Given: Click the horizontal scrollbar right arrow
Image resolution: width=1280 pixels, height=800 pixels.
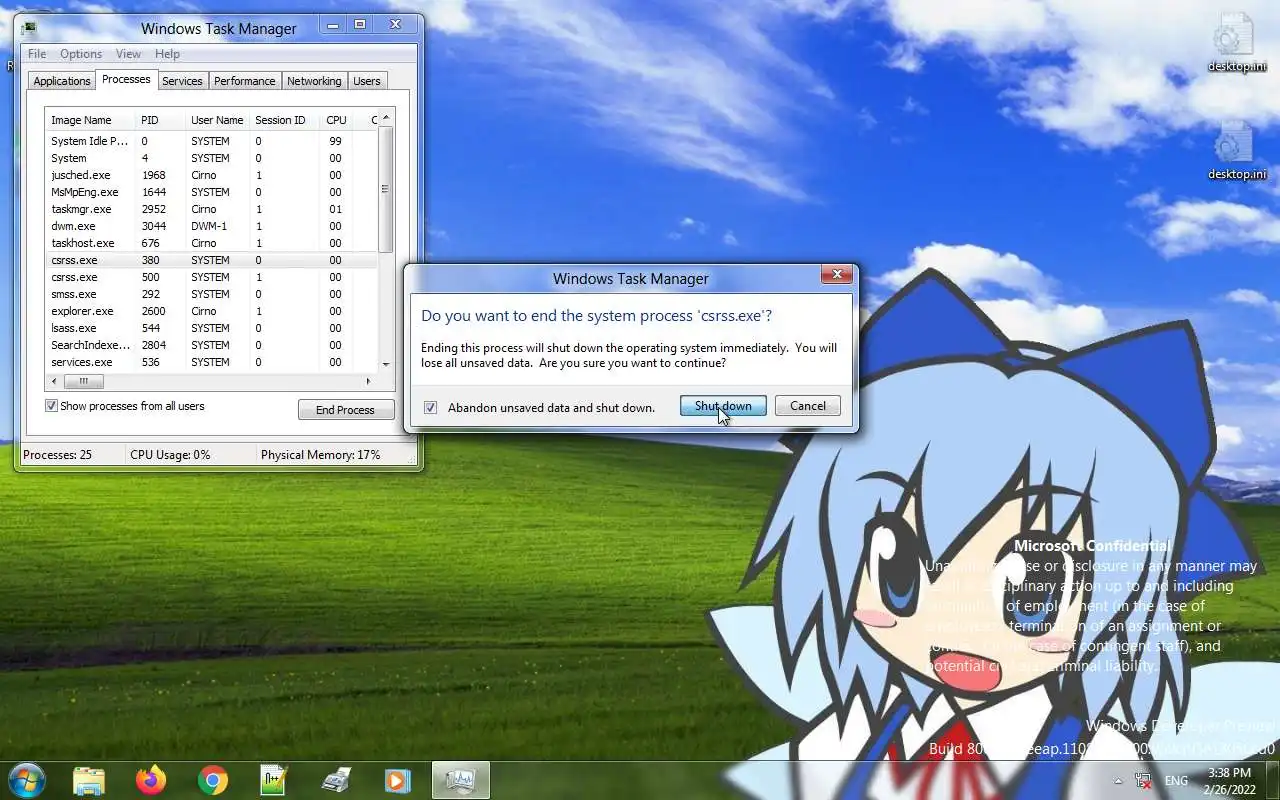Looking at the screenshot, I should (368, 381).
